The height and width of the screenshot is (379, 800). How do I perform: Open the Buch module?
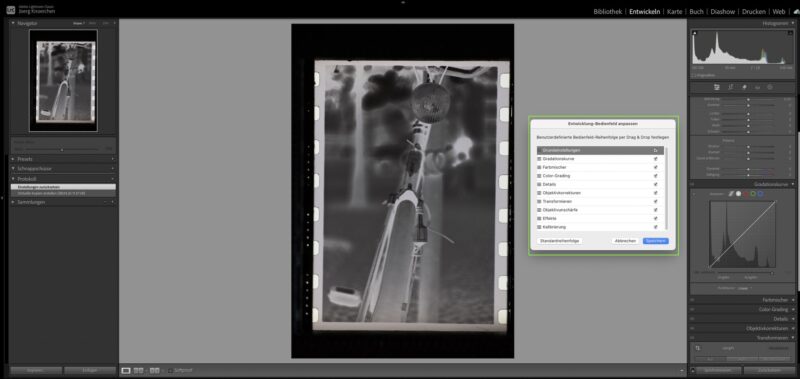click(696, 11)
